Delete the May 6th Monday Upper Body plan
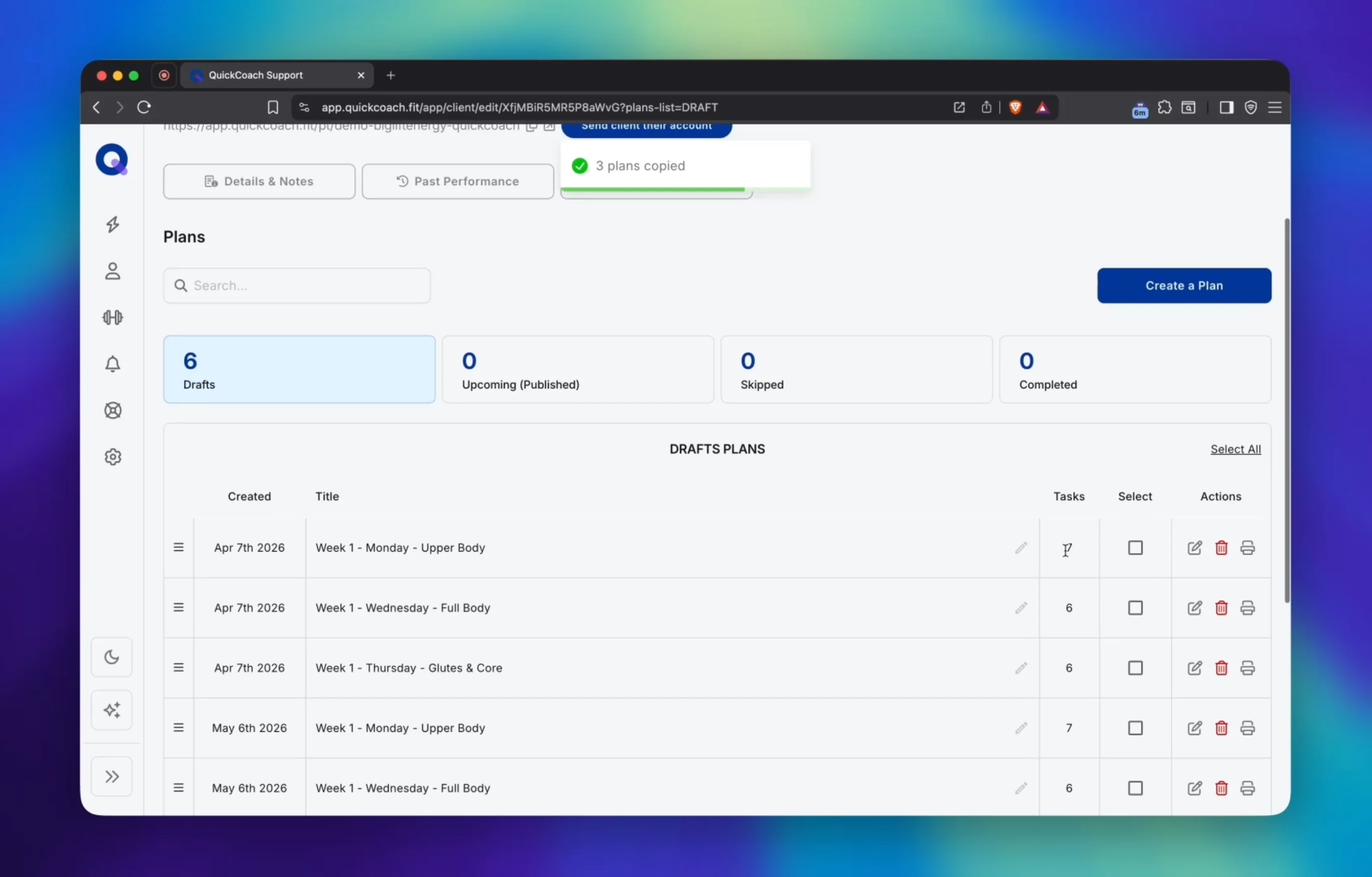This screenshot has height=877, width=1372. click(1221, 728)
